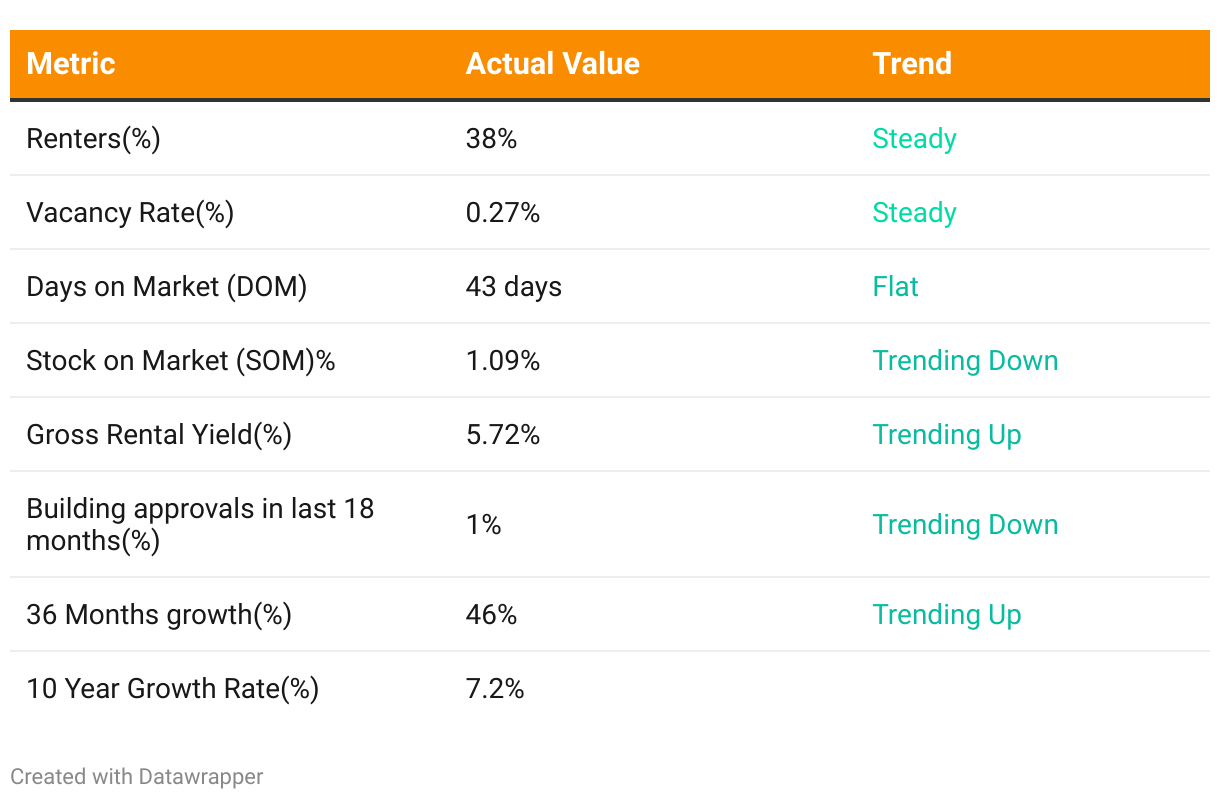1220x800 pixels.
Task: Click the 43 days value
Action: pyautogui.click(x=514, y=287)
